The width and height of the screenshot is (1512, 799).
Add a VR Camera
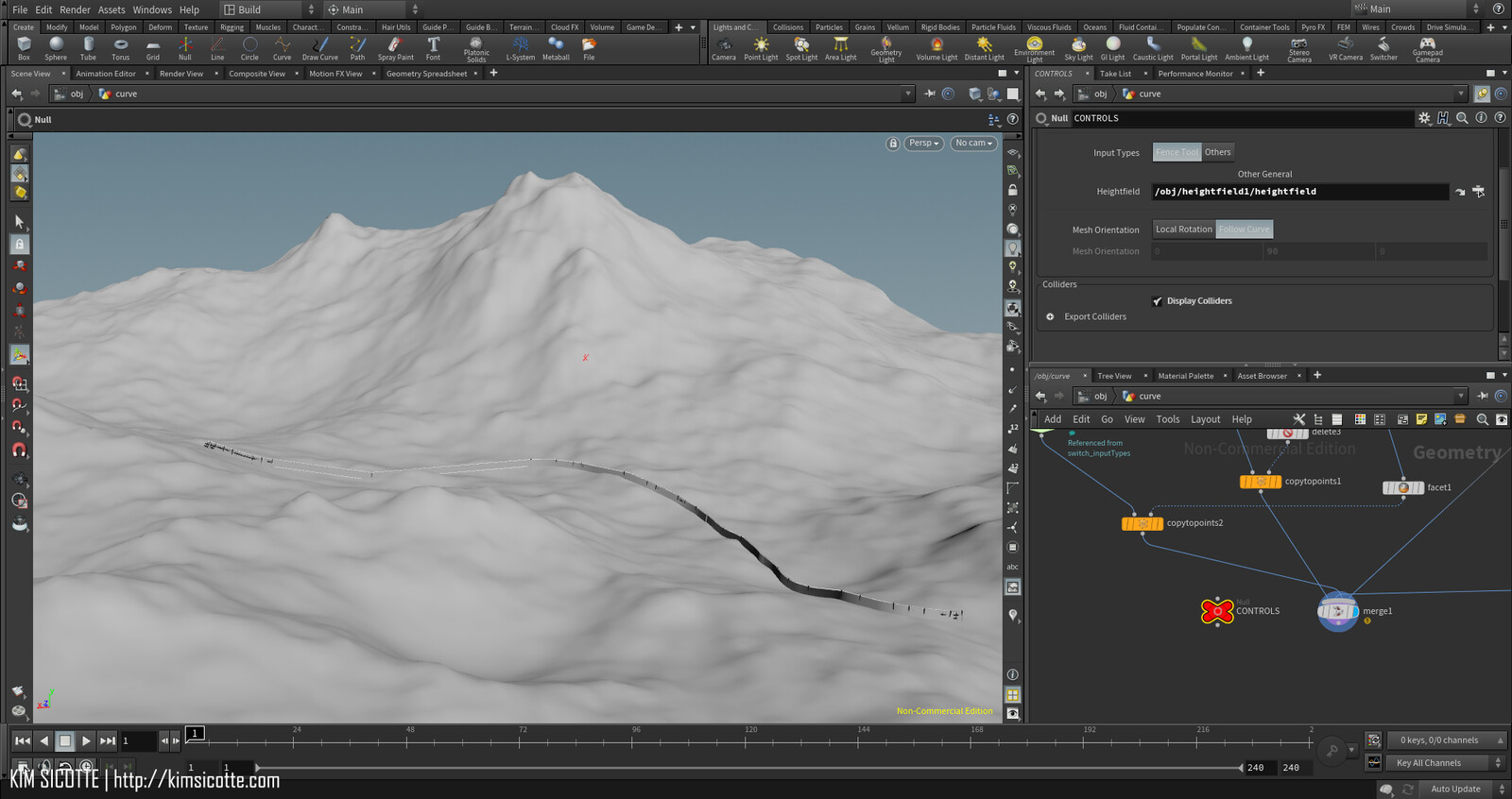(1346, 49)
